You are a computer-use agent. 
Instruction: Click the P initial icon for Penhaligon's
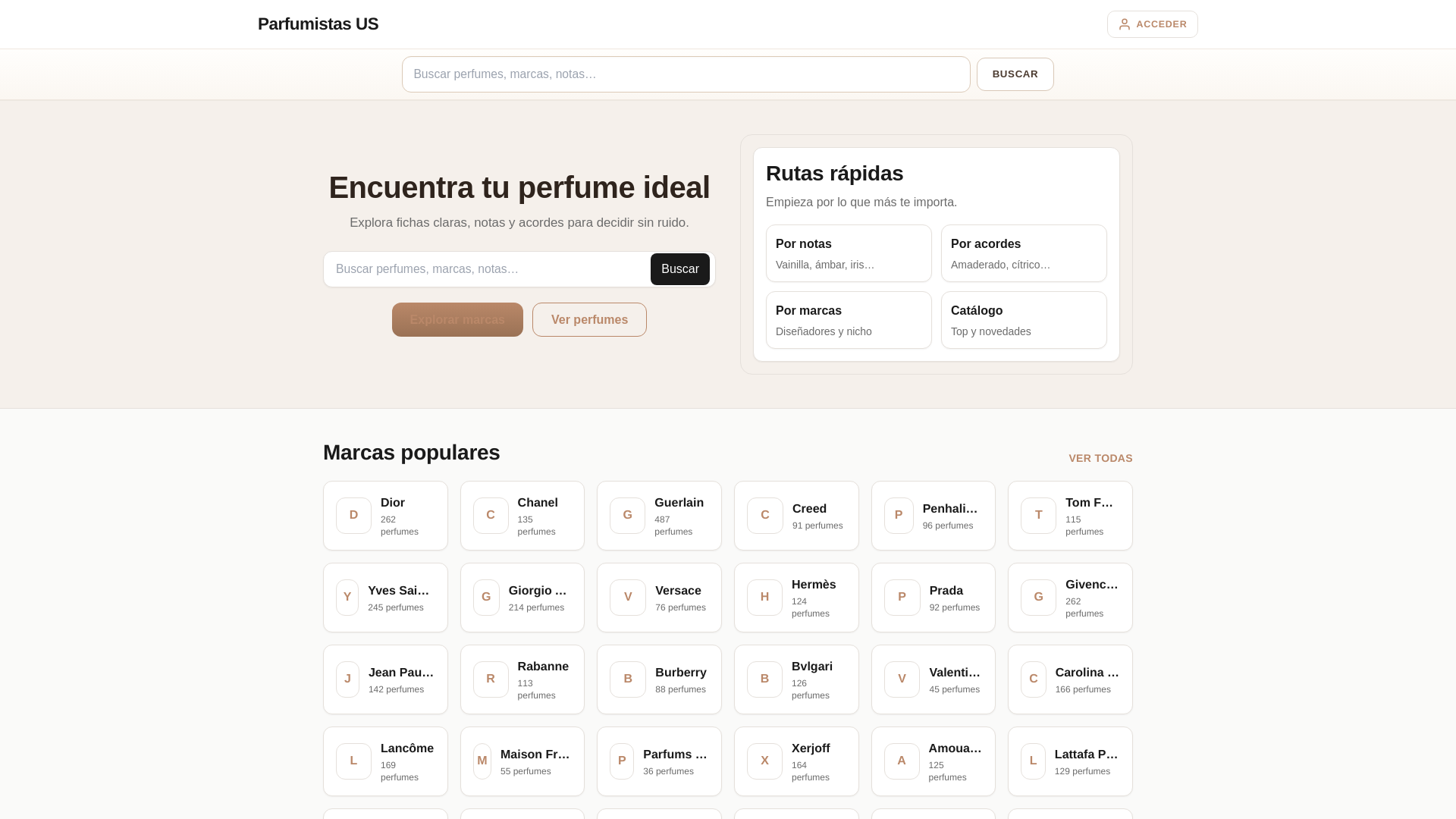click(x=899, y=516)
